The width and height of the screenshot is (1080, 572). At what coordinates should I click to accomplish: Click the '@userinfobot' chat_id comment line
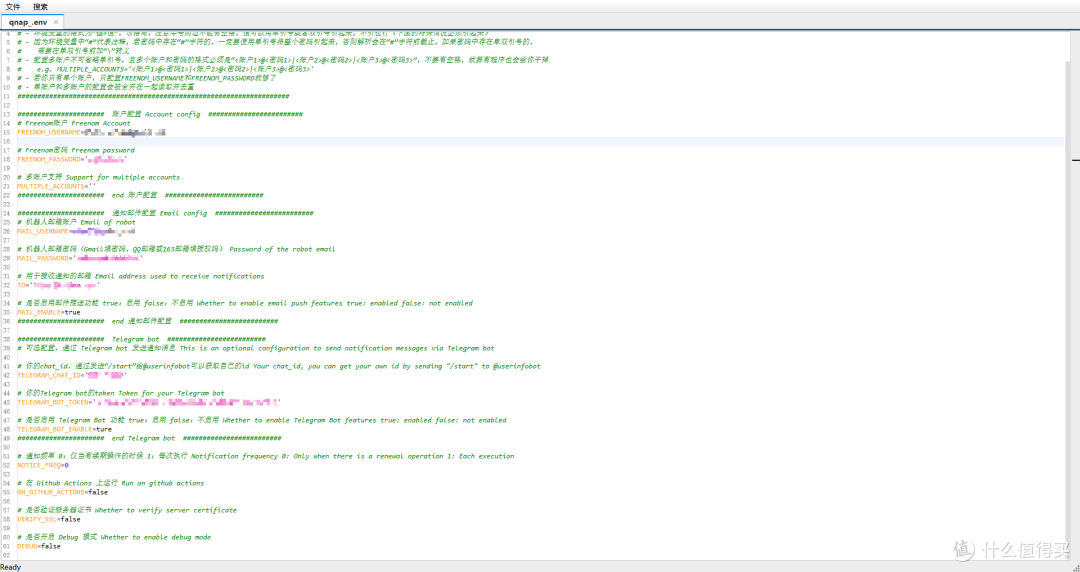point(279,366)
